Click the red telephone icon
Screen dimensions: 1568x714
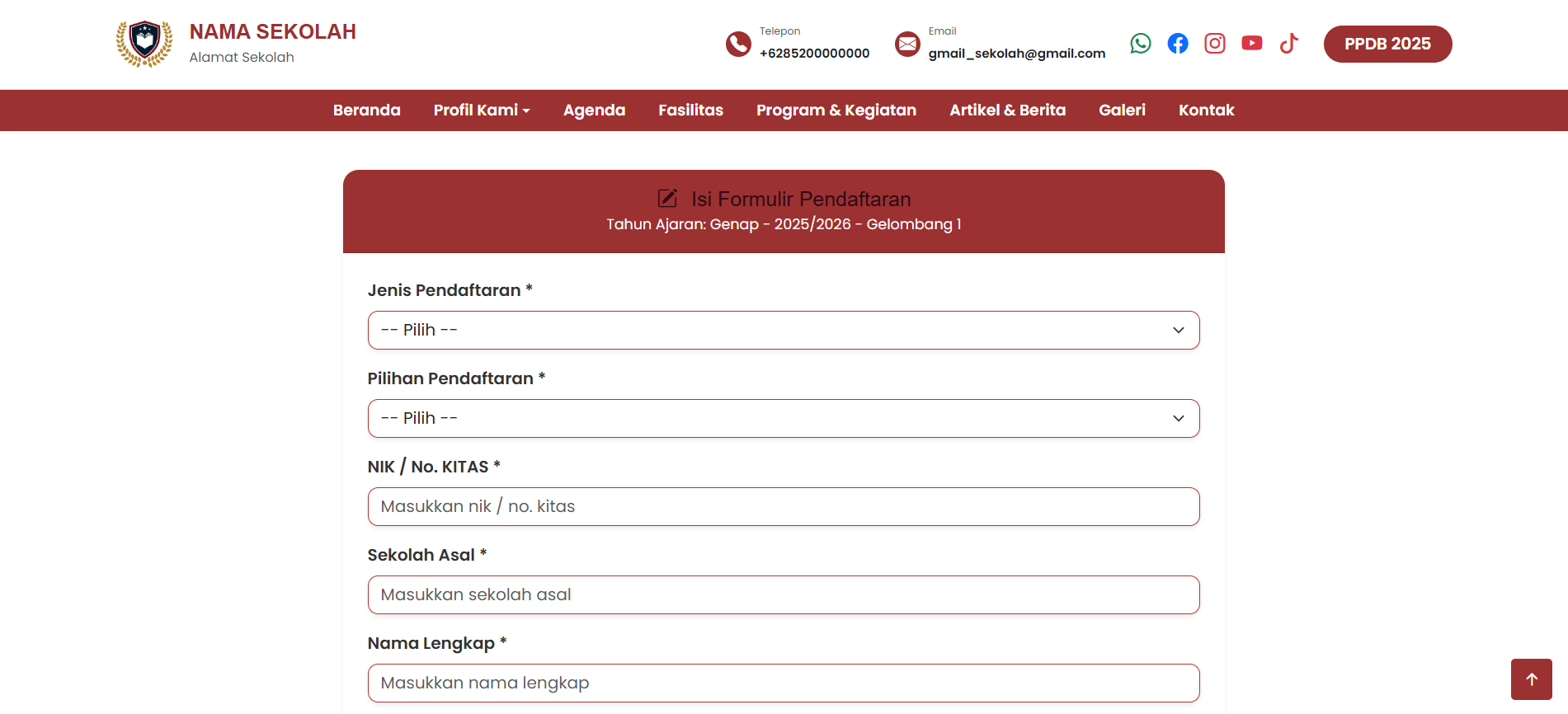tap(738, 44)
